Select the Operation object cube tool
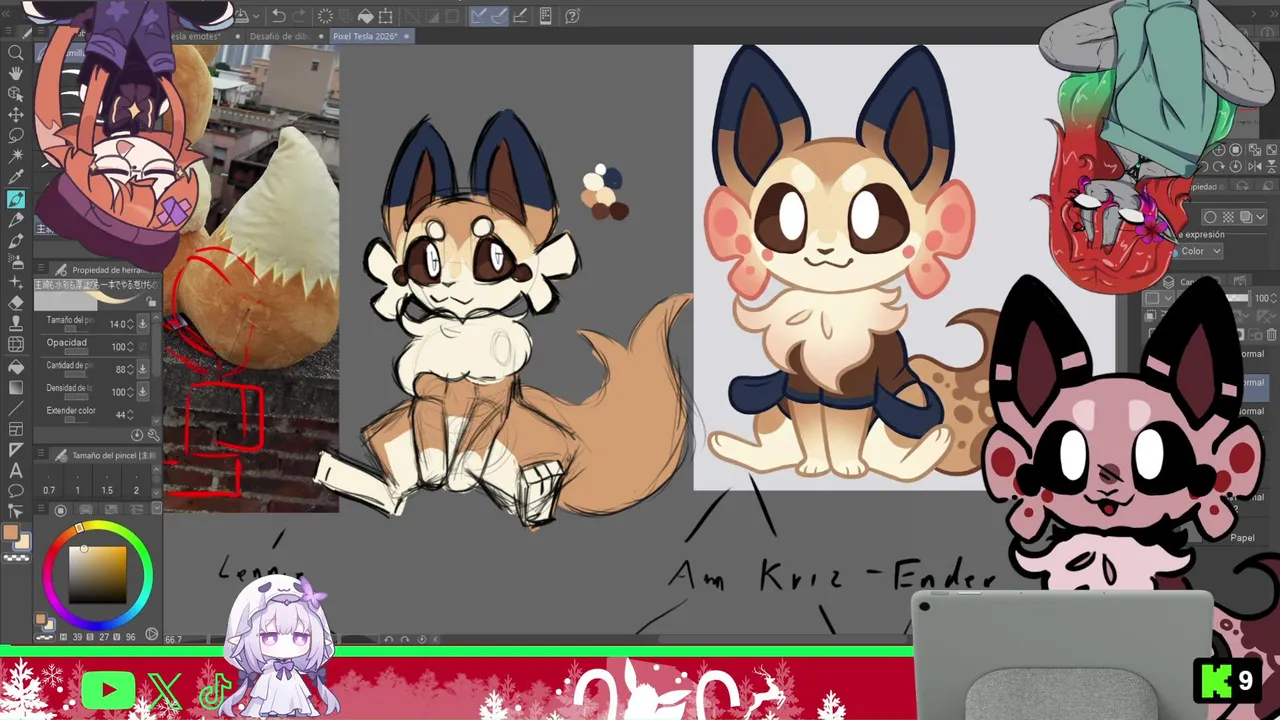This screenshot has height=720, width=1280. pyautogui.click(x=16, y=93)
